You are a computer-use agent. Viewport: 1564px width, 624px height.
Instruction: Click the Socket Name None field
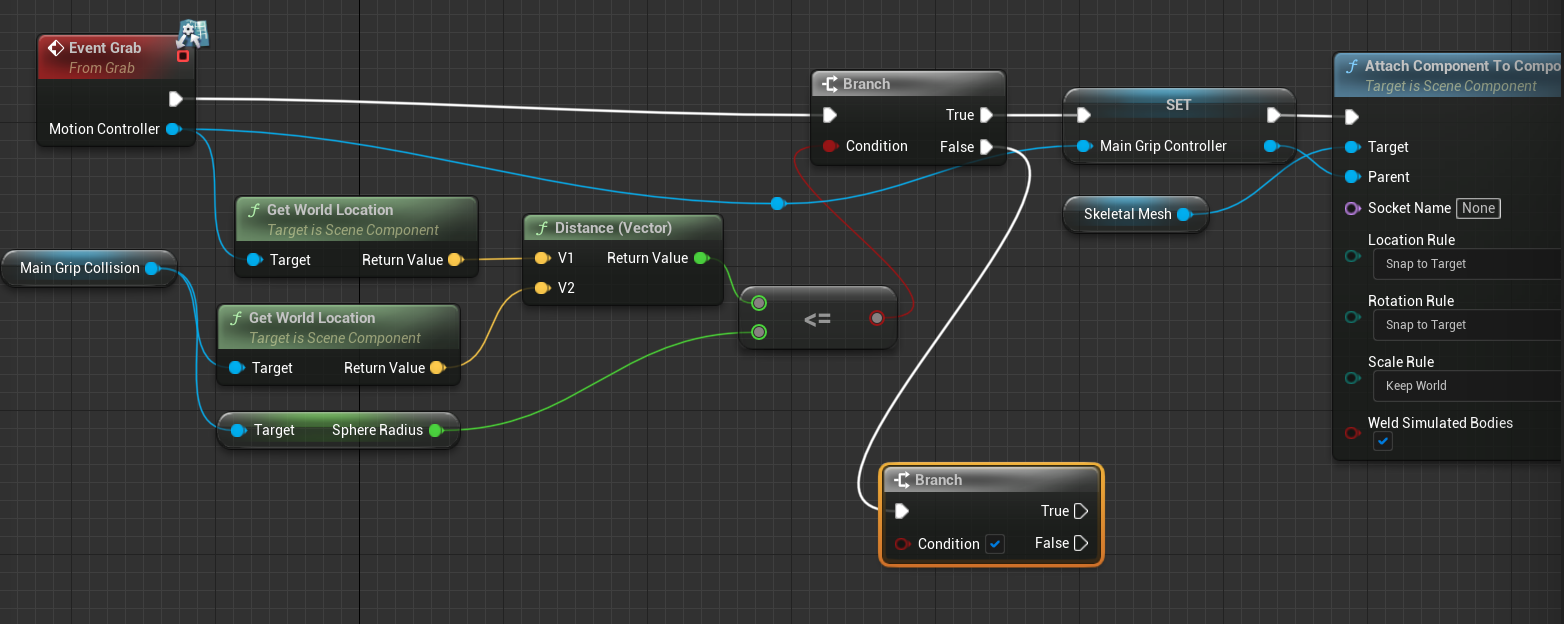1477,208
